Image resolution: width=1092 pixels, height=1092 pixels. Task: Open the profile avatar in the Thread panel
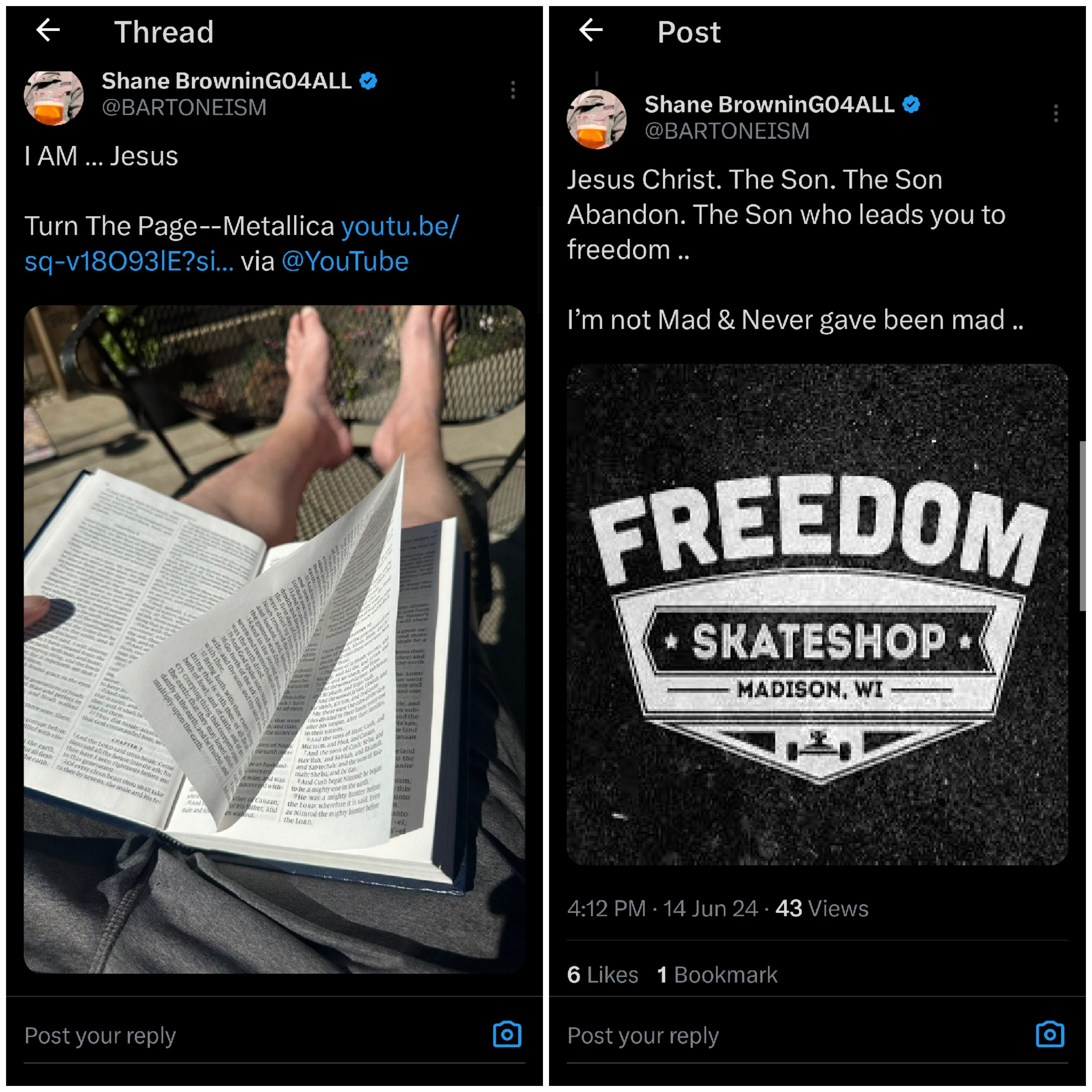coord(54,97)
